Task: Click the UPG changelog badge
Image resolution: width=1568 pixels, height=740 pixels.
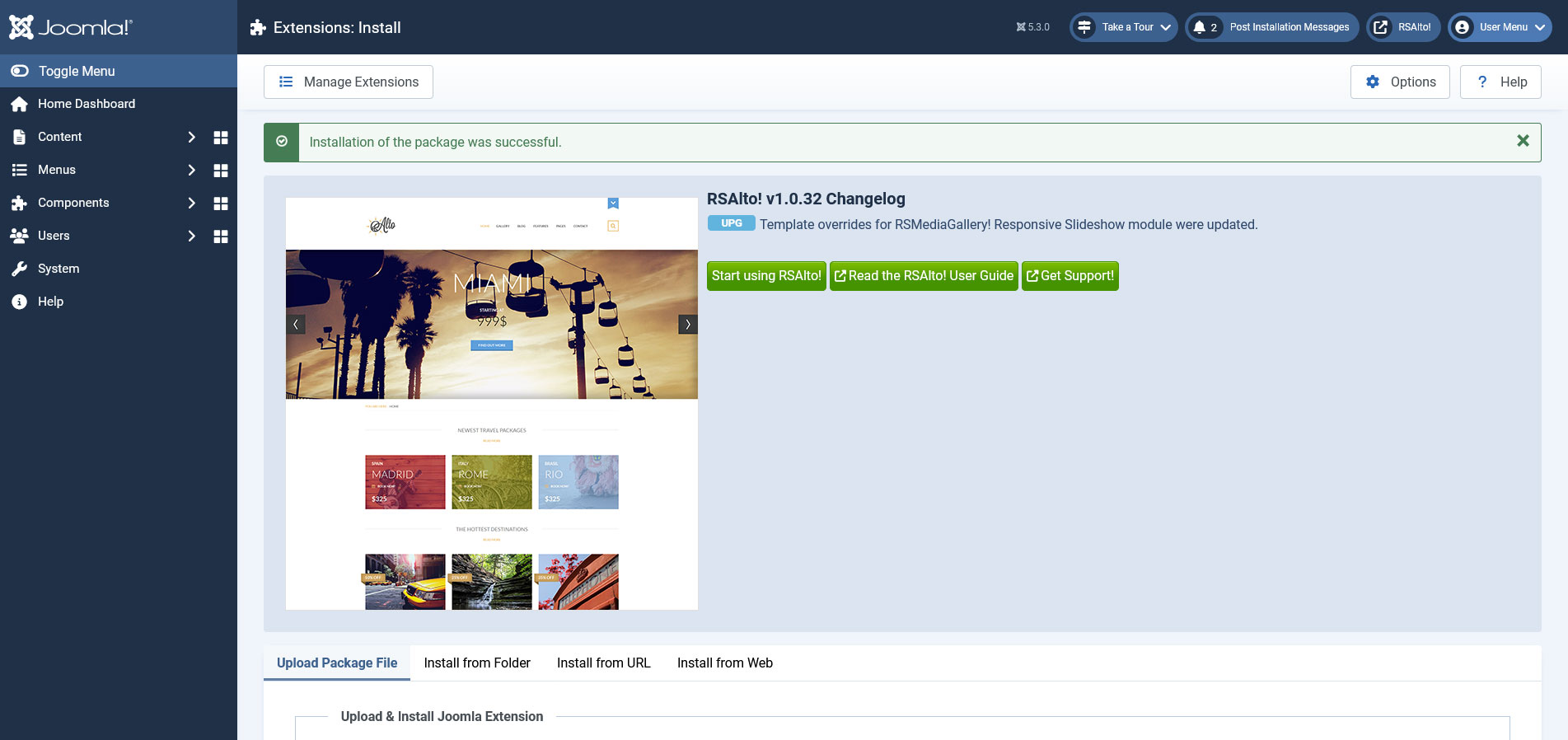Action: [732, 223]
